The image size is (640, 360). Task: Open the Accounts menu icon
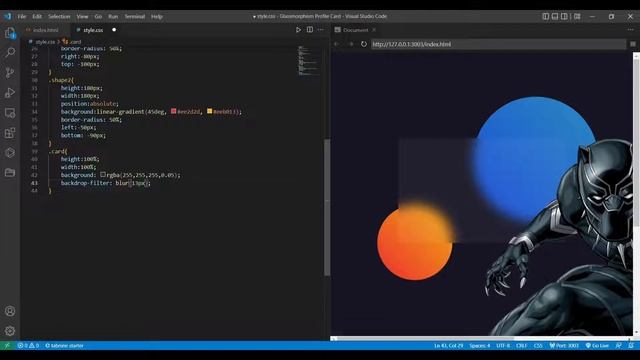pyautogui.click(x=10, y=311)
